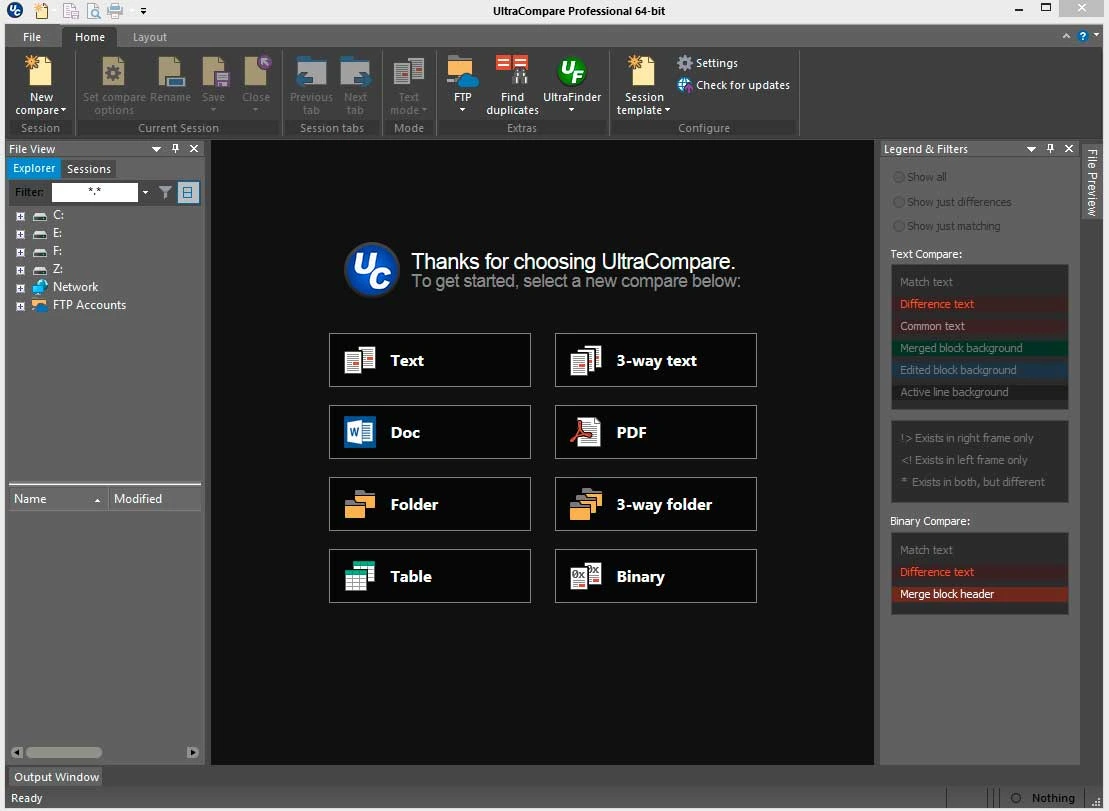The image size is (1109, 811).
Task: Expand the E: drive node
Action: point(21,234)
